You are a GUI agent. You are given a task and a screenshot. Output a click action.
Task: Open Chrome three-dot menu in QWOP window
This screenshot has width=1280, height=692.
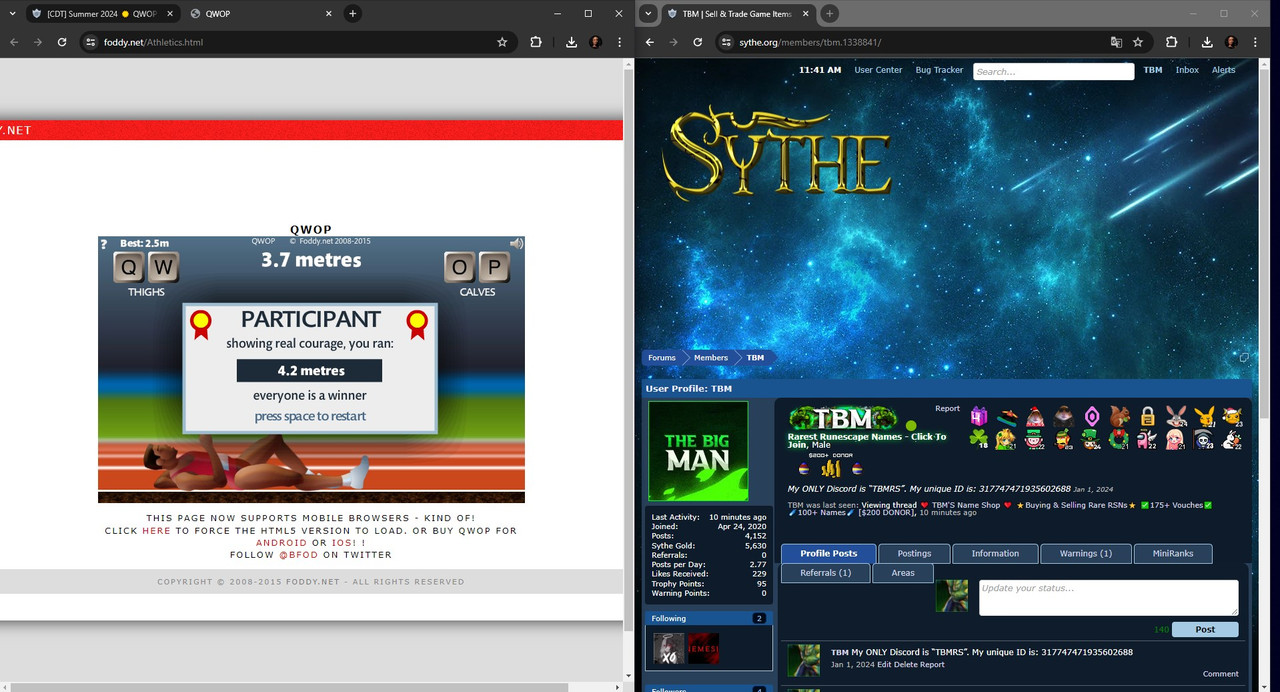click(620, 42)
